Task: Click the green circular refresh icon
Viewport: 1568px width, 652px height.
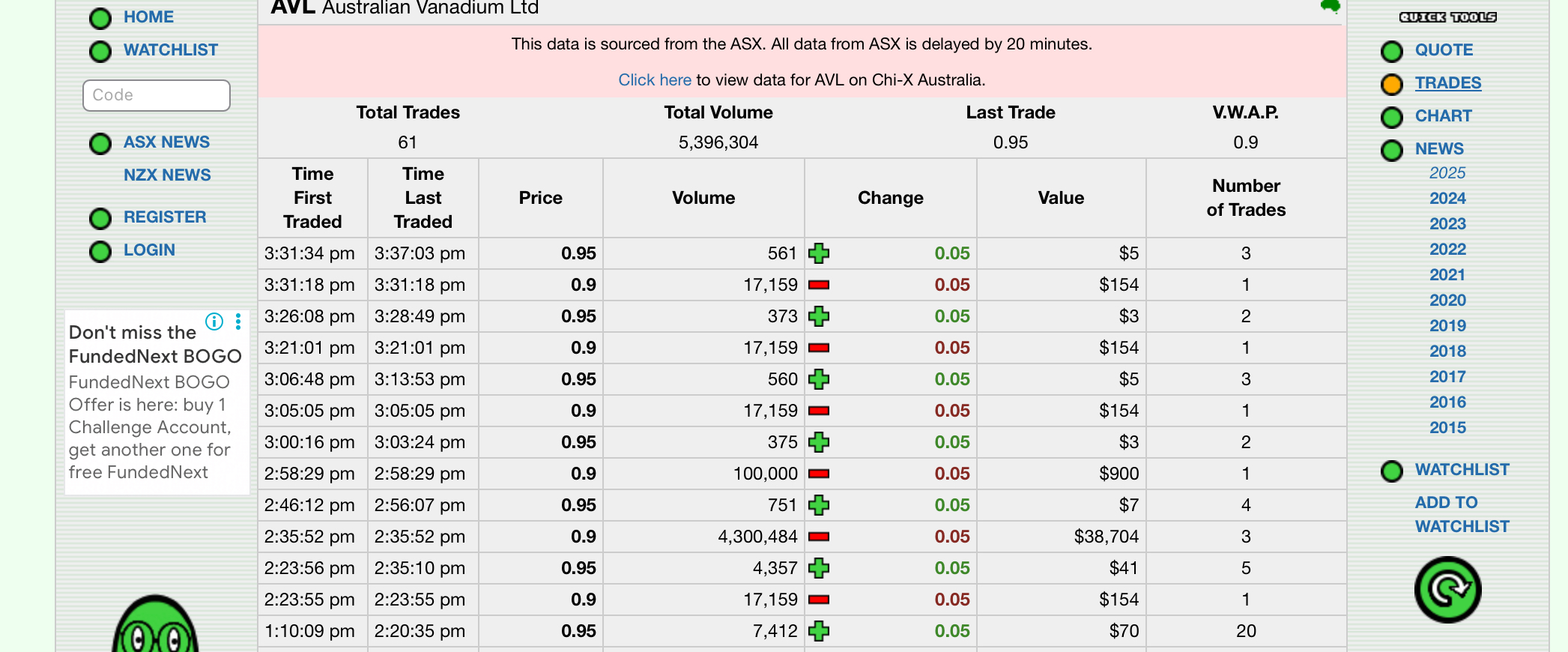Action: click(1447, 590)
